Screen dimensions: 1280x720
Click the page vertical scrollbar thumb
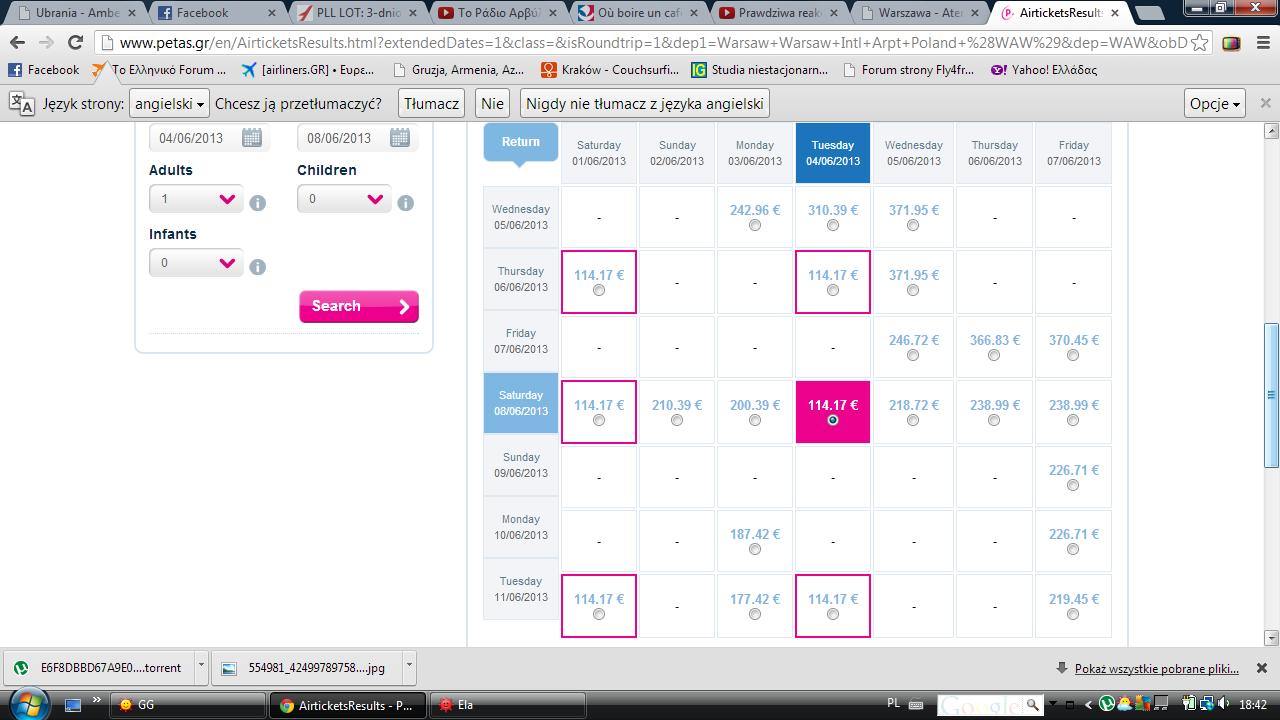pyautogui.click(x=1271, y=394)
